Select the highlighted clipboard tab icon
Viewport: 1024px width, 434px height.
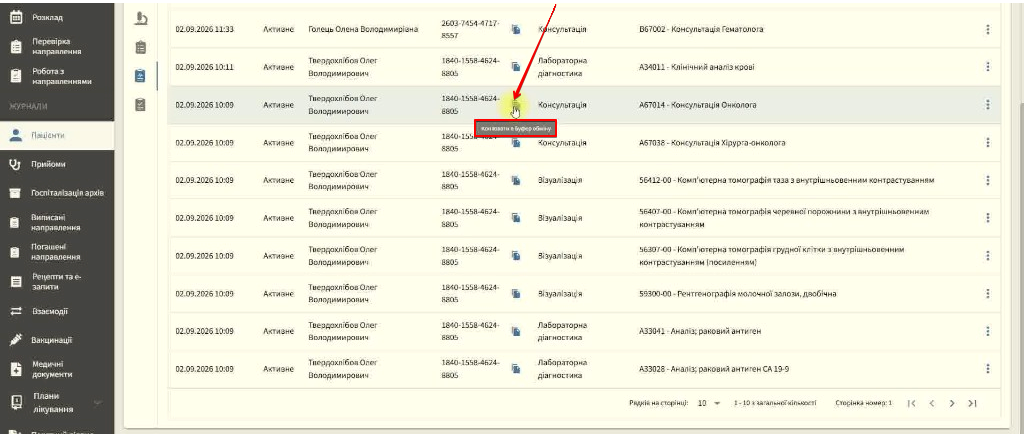(x=140, y=76)
